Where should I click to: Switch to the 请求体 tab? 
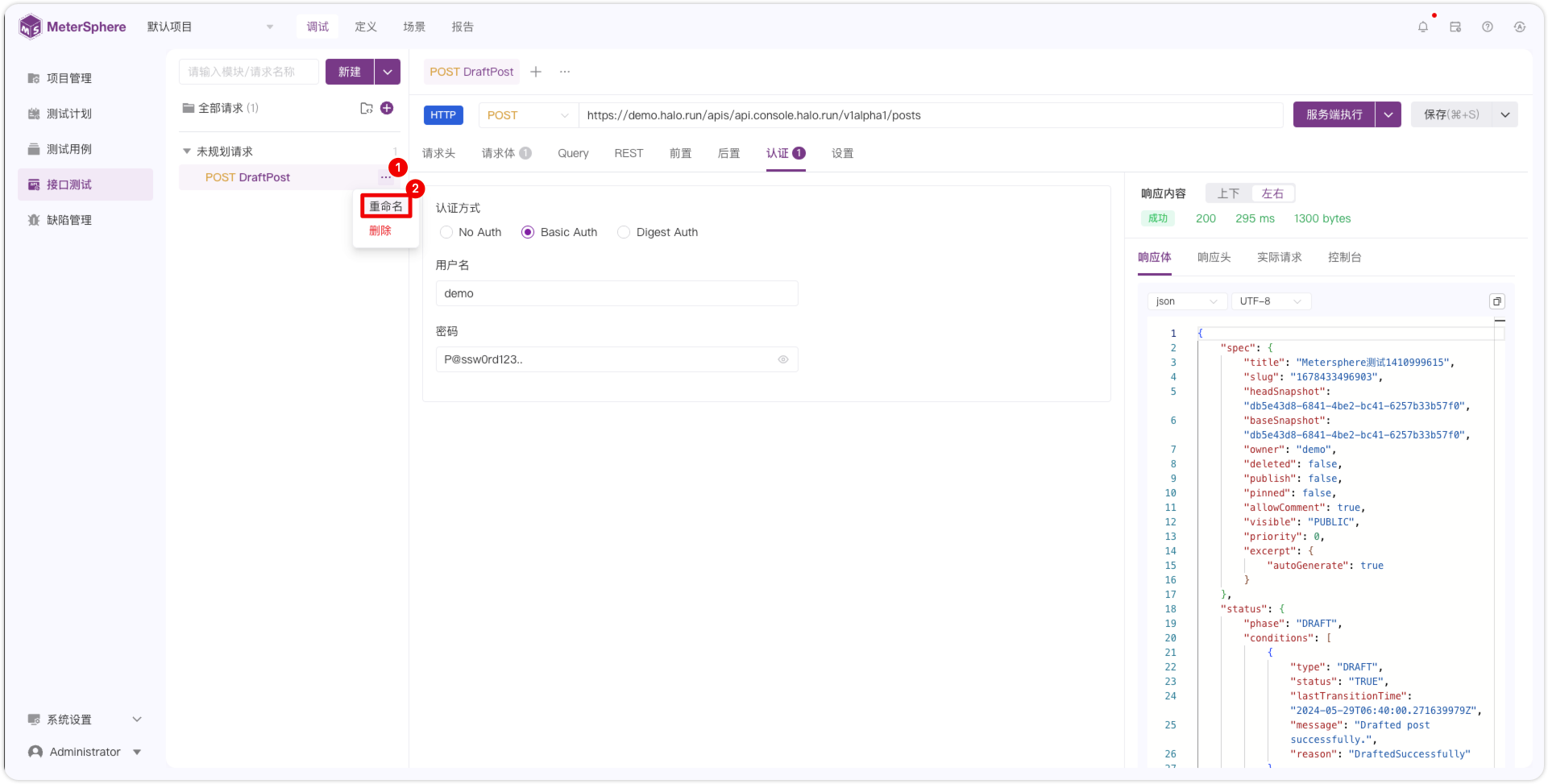tap(506, 153)
